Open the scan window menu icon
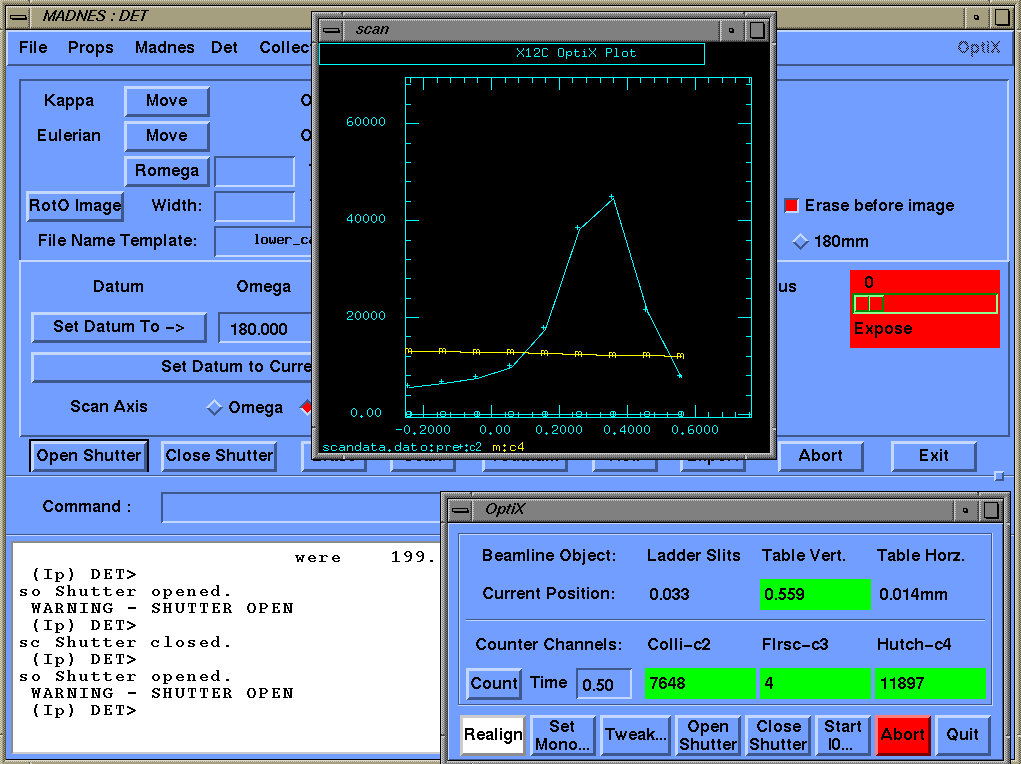The width and height of the screenshot is (1021, 764). (331, 30)
